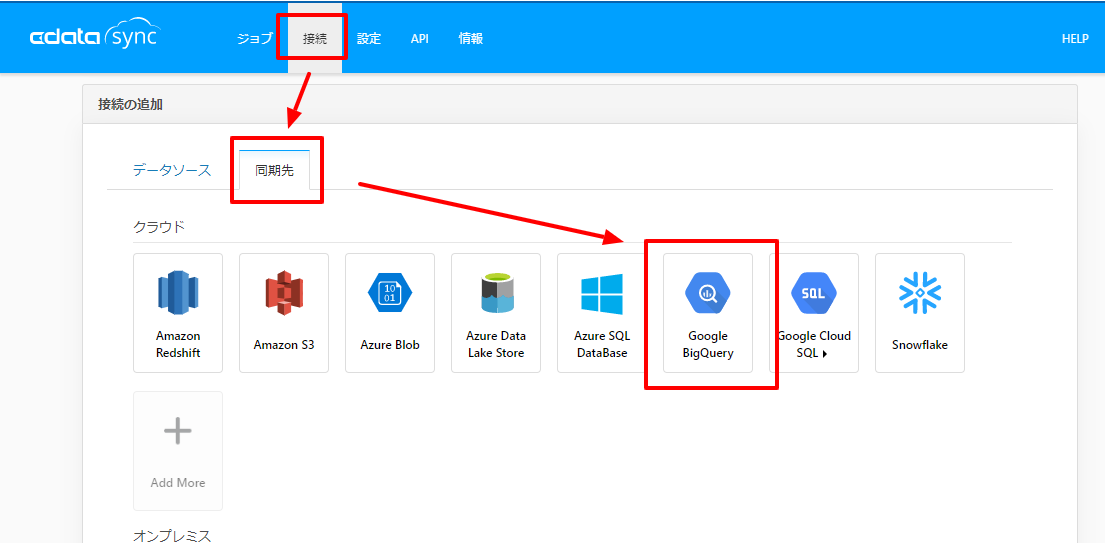Open the ジョブ menu
The image size is (1106, 544).
(255, 39)
